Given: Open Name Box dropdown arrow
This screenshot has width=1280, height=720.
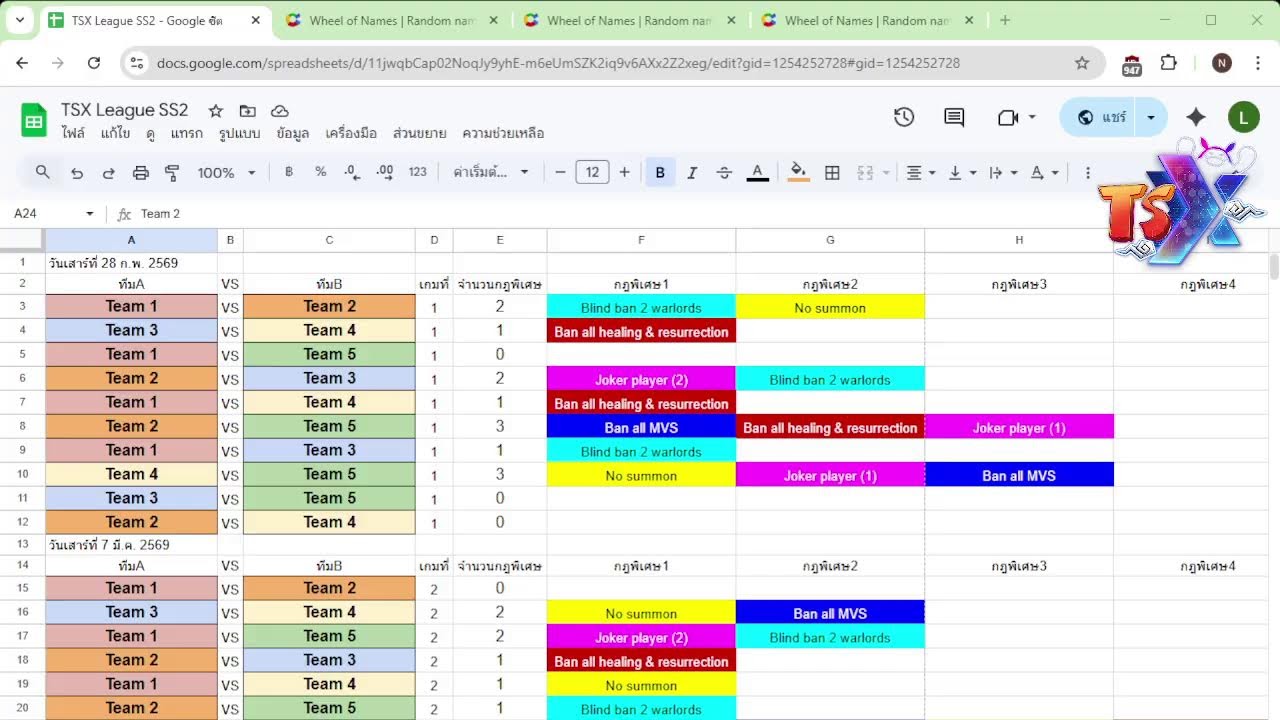Looking at the screenshot, I should [90, 214].
